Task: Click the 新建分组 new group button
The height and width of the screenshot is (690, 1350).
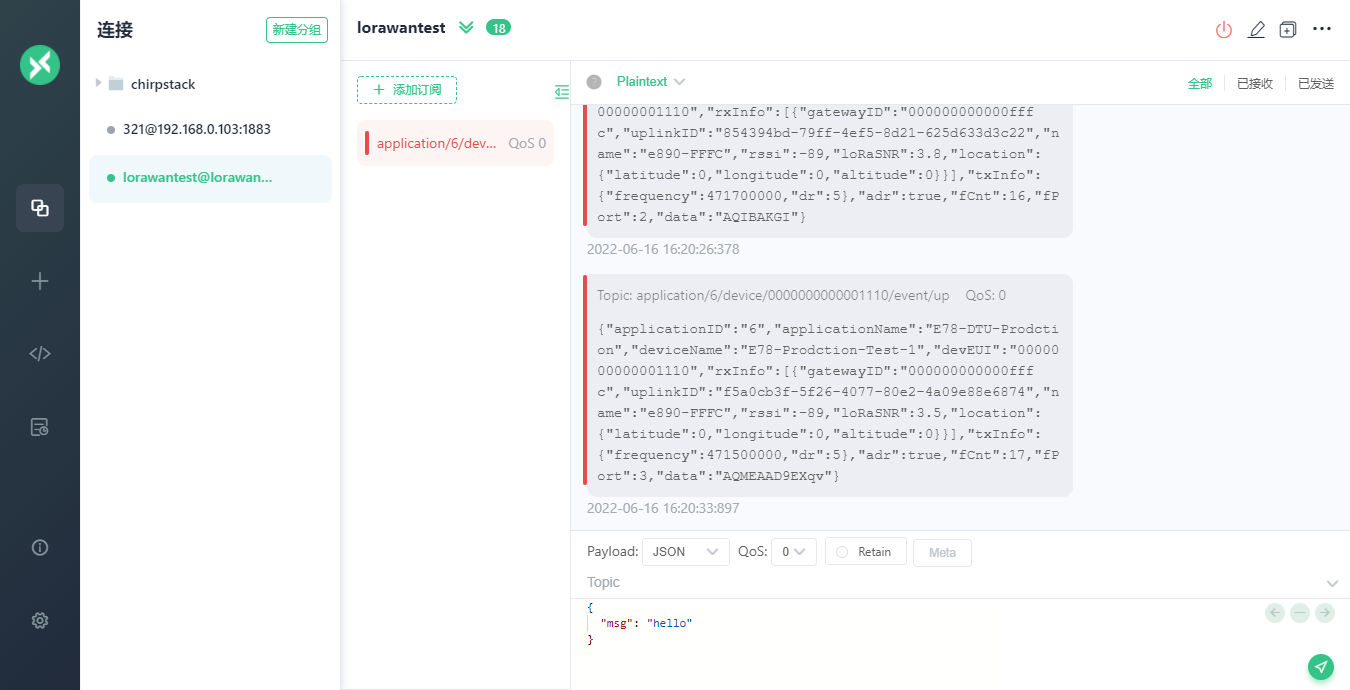Action: point(296,30)
